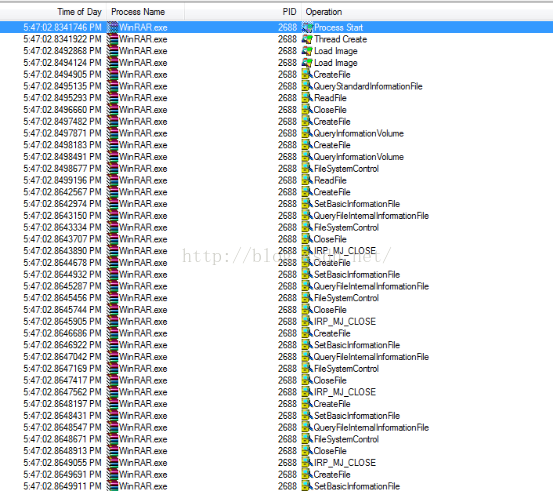Click WinRAR icon in the Process Start row
This screenshot has width=554, height=491.
tap(112, 27)
